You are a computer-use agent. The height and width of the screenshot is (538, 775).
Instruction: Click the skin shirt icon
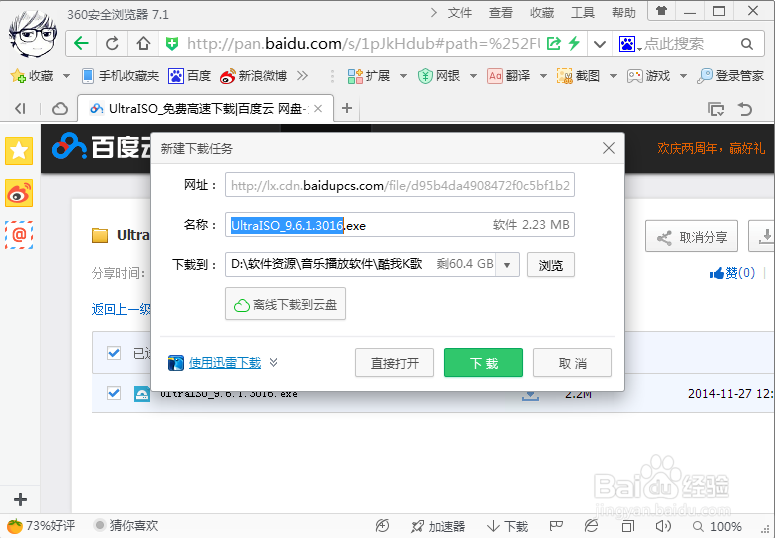tap(661, 11)
